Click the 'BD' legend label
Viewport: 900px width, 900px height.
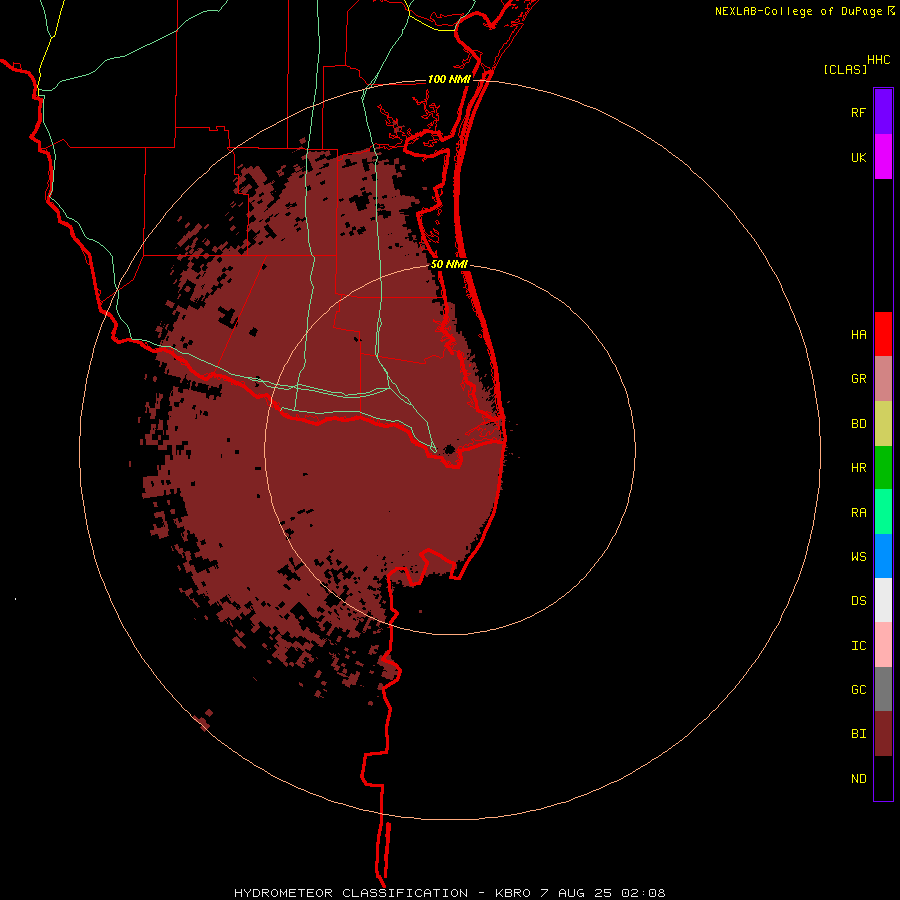pyautogui.click(x=858, y=424)
